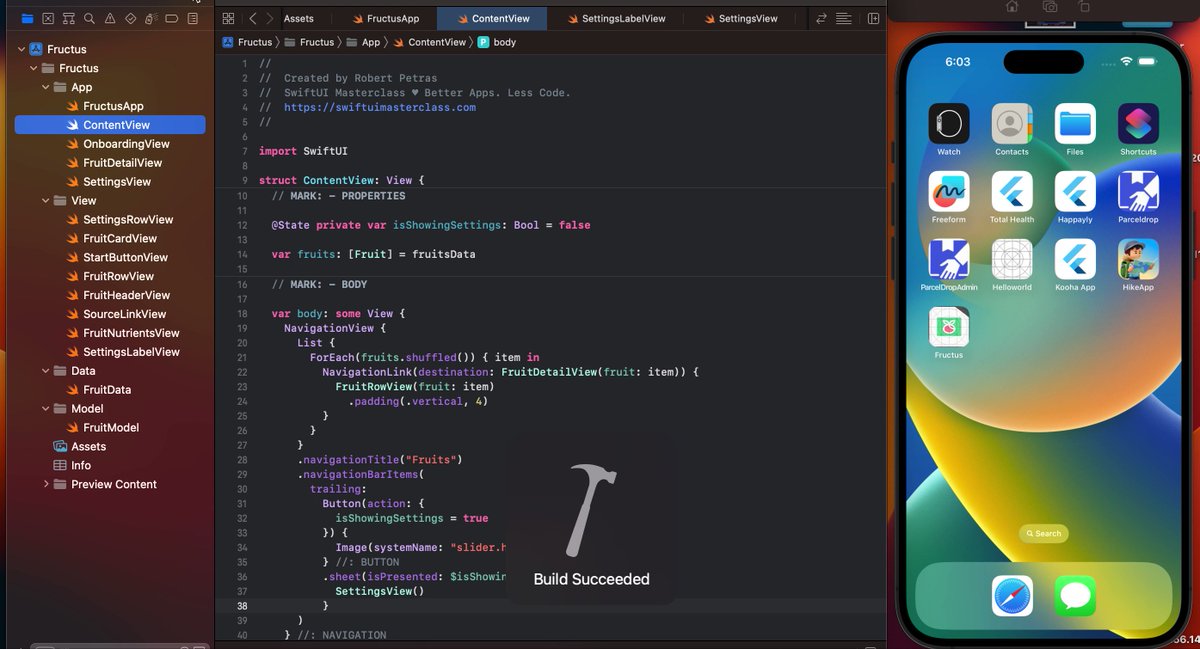The image size is (1200, 649).
Task: Open the Test navigator diamond icon
Action: pyautogui.click(x=131, y=18)
